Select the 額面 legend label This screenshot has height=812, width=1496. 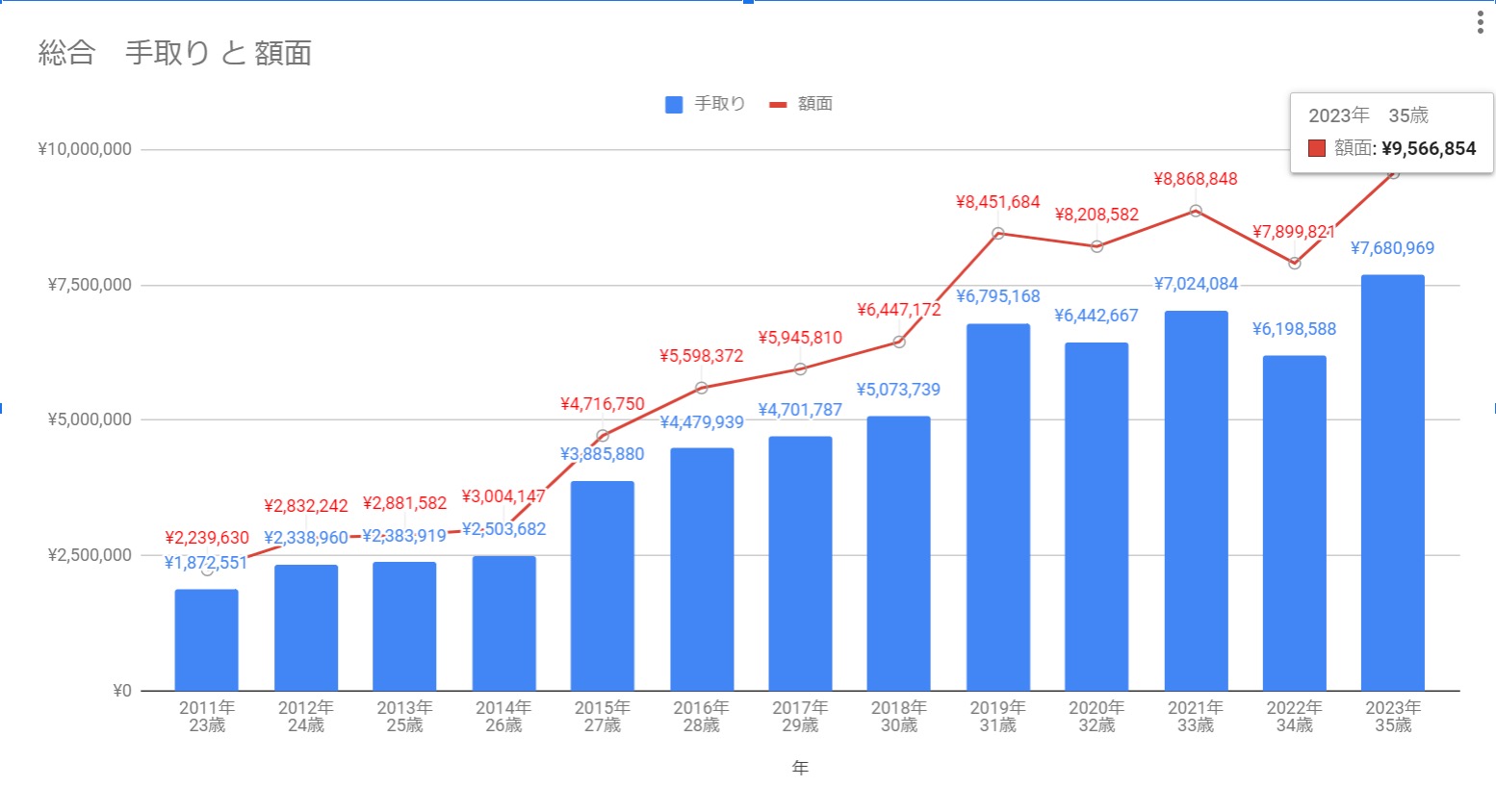[815, 104]
